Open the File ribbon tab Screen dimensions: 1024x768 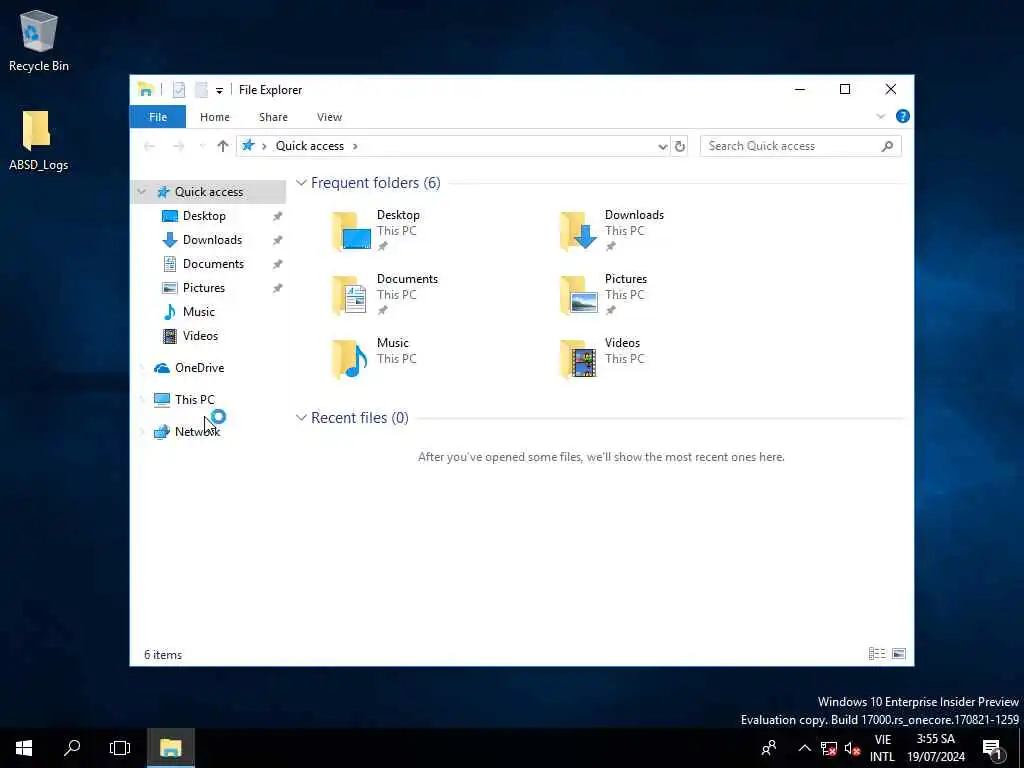point(157,117)
